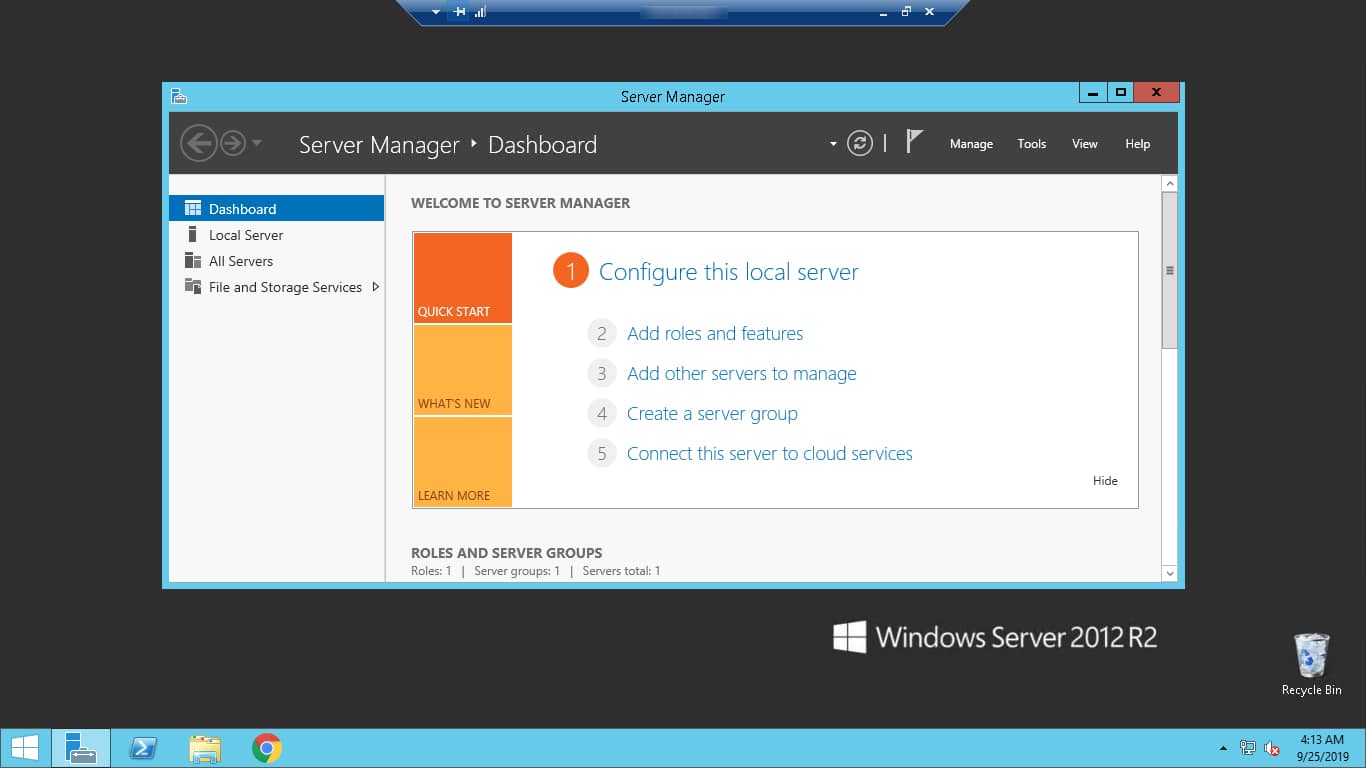Open the Recycle Bin desktop icon
Viewport: 1366px width, 768px height.
[x=1311, y=664]
